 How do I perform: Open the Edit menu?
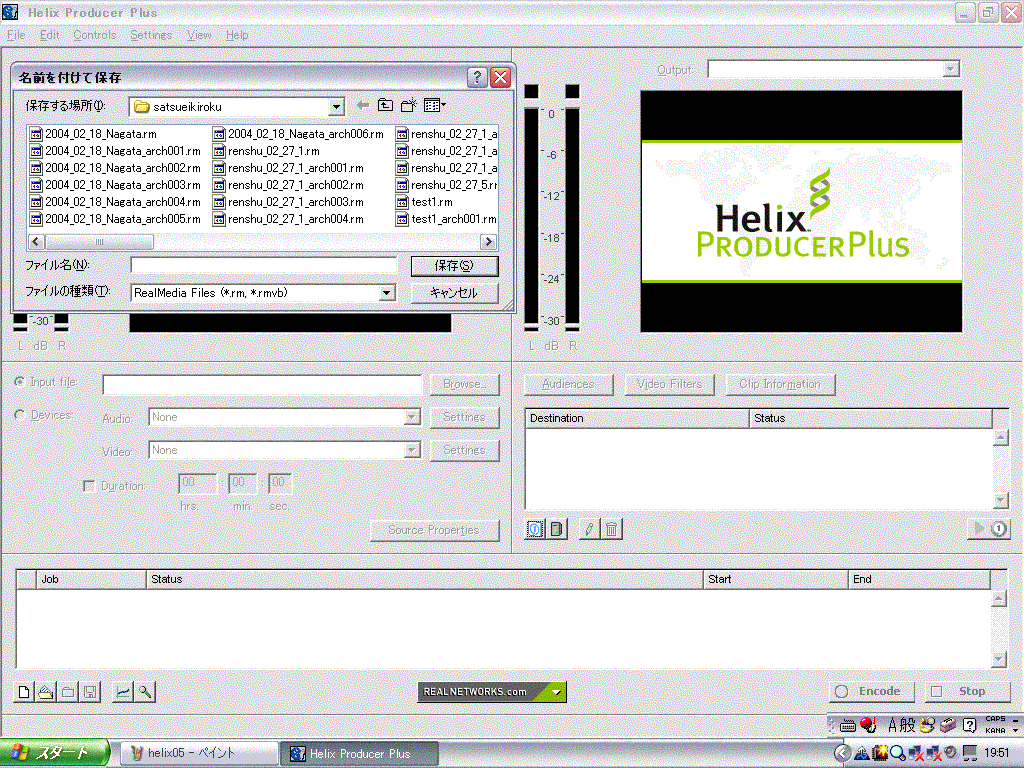(50, 35)
